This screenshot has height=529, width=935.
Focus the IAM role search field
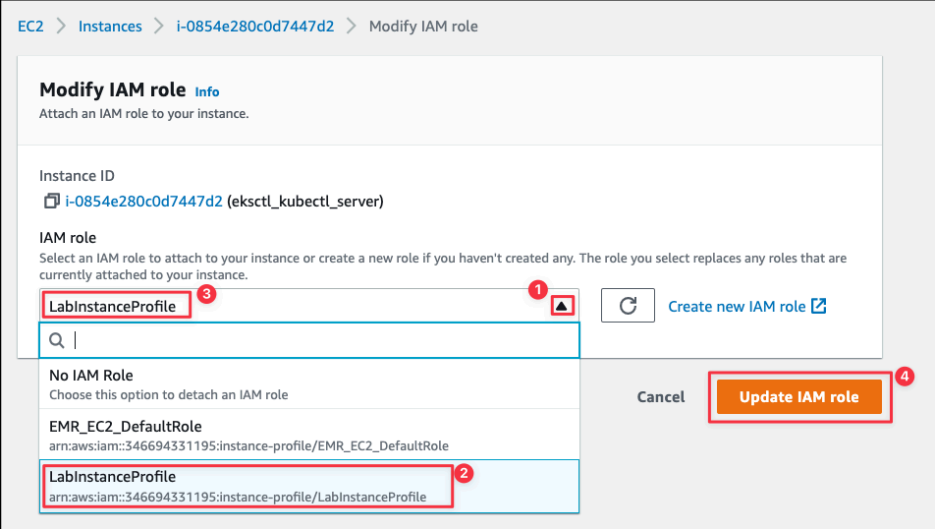309,341
